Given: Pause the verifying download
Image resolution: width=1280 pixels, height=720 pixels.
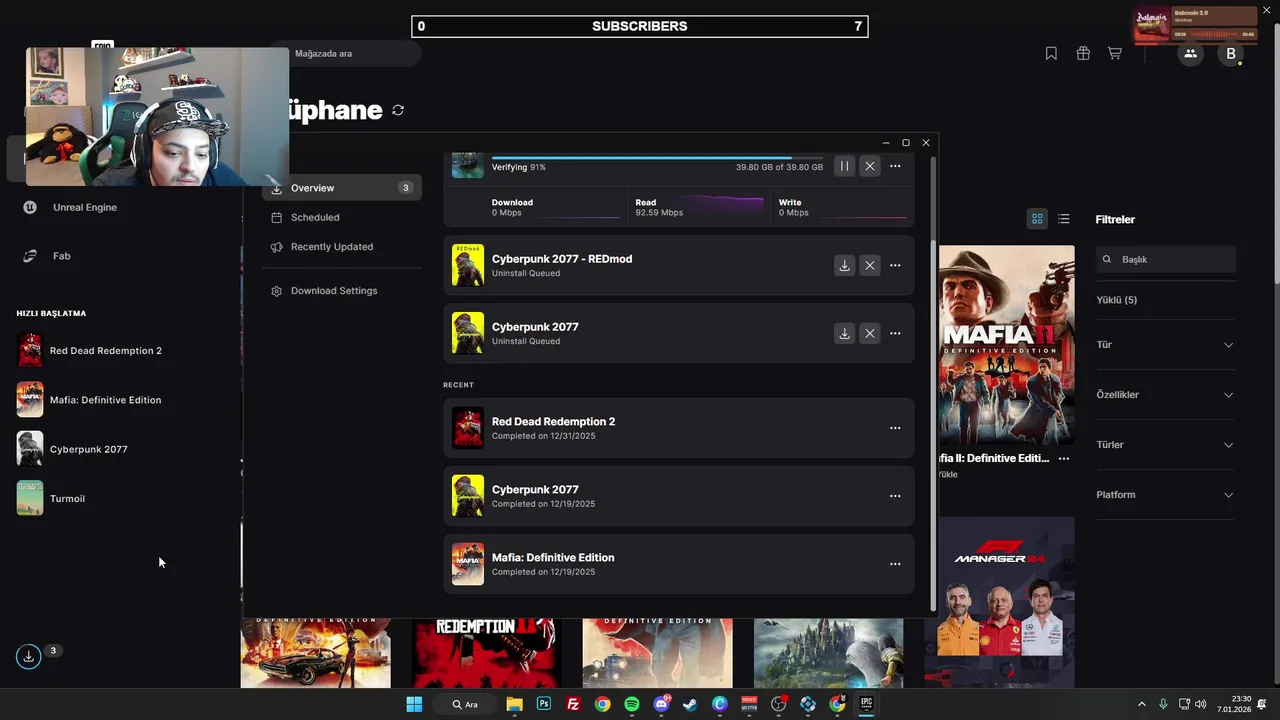Looking at the screenshot, I should click(x=844, y=166).
